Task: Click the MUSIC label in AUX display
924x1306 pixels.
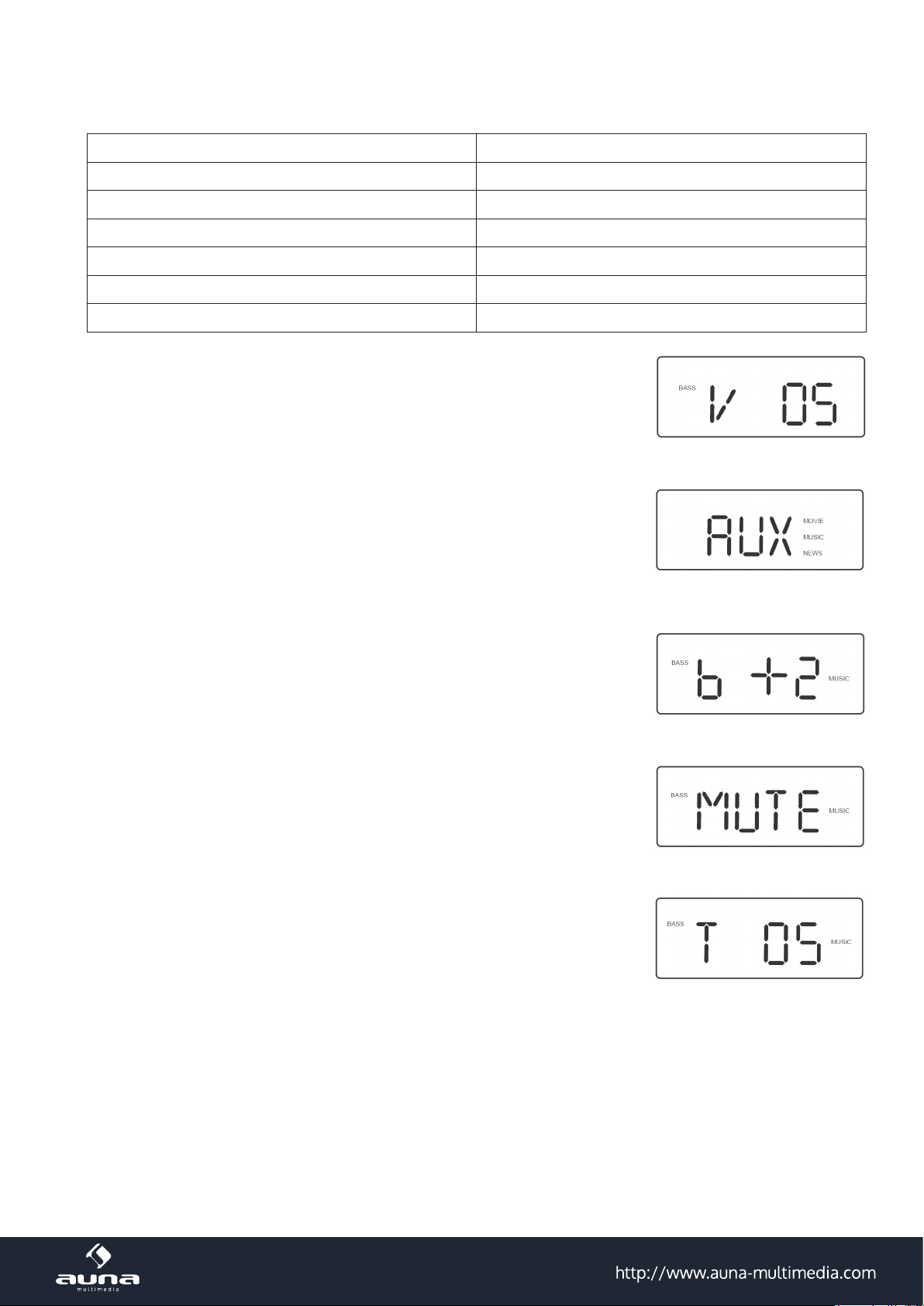Action: coord(813,537)
